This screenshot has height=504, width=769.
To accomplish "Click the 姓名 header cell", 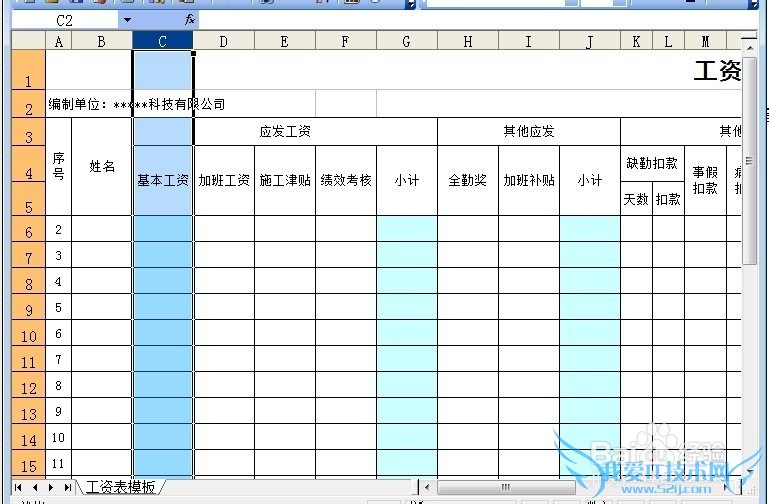I will coord(102,166).
